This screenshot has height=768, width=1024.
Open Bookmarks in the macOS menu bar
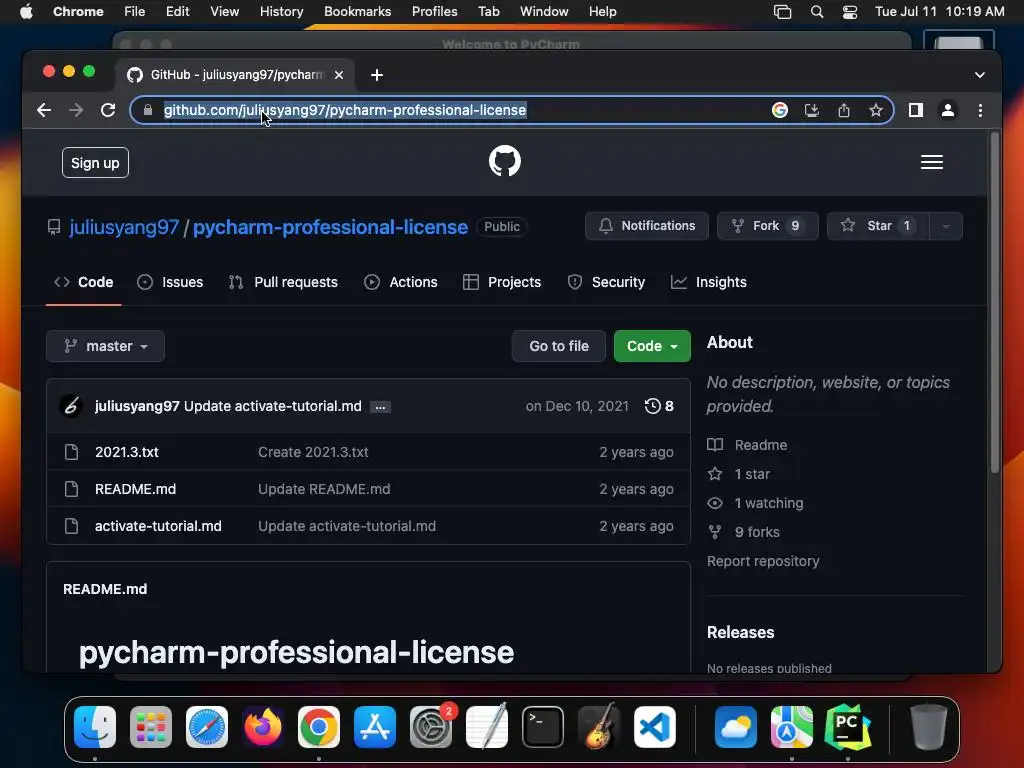tap(357, 11)
